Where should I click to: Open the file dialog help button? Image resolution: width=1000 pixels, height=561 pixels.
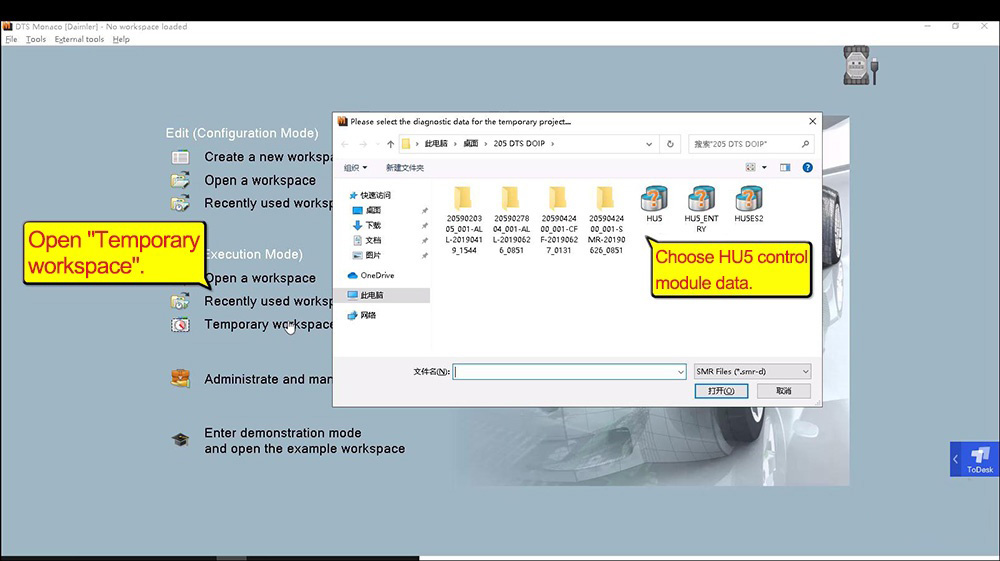807,168
